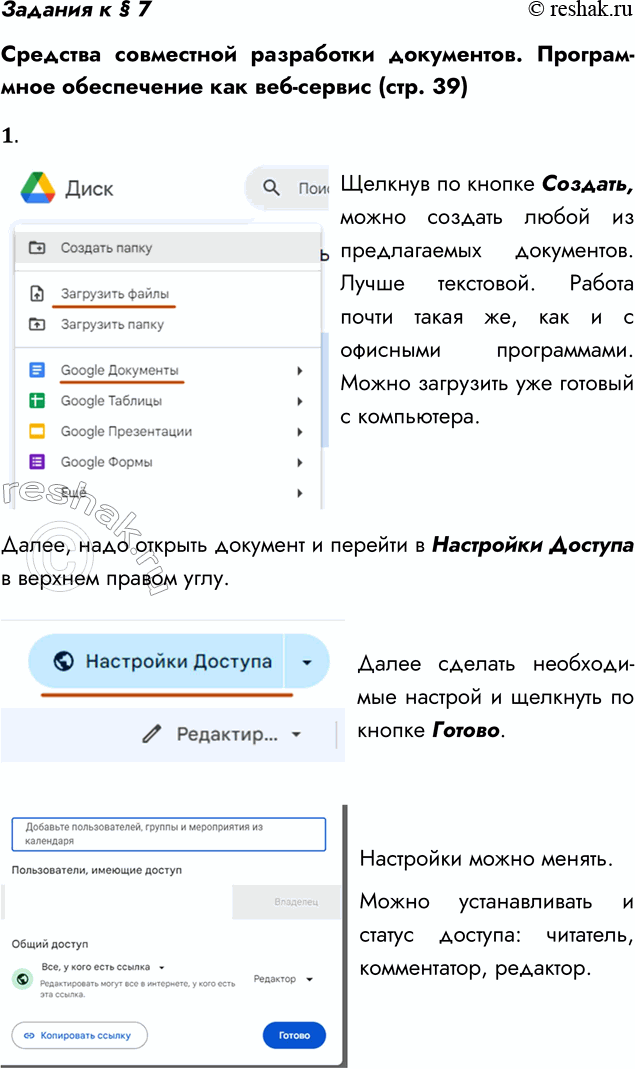Click the Drive search field
The image size is (635, 1069).
tap(287, 187)
